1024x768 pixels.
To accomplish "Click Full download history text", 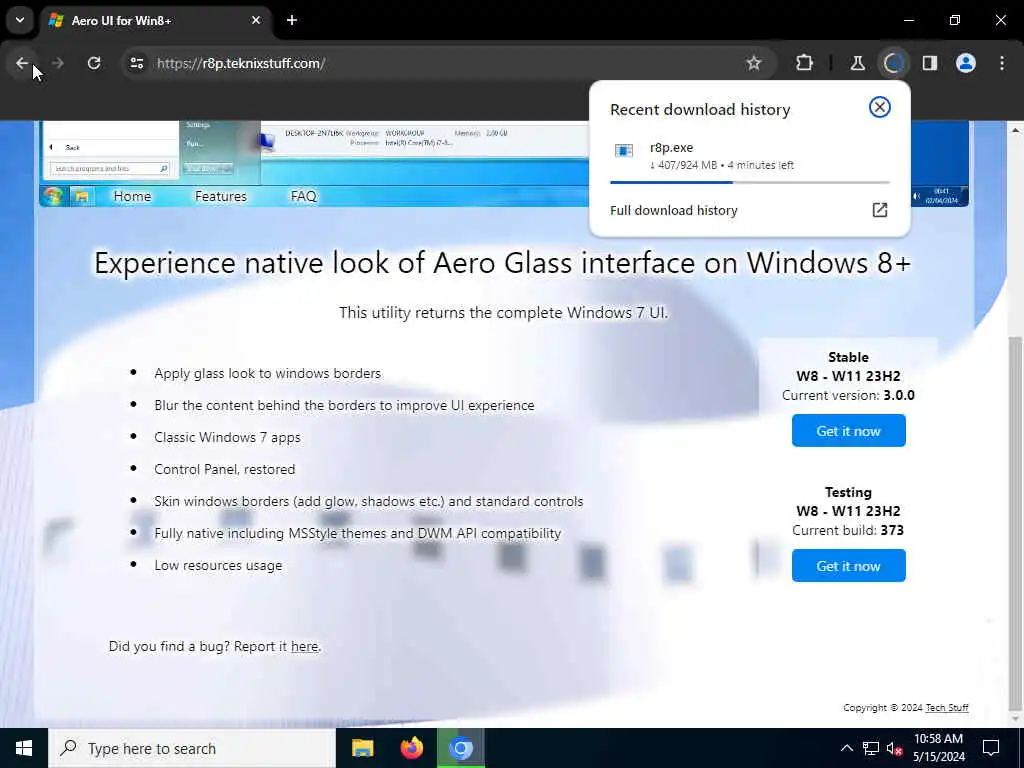I will (x=673, y=210).
